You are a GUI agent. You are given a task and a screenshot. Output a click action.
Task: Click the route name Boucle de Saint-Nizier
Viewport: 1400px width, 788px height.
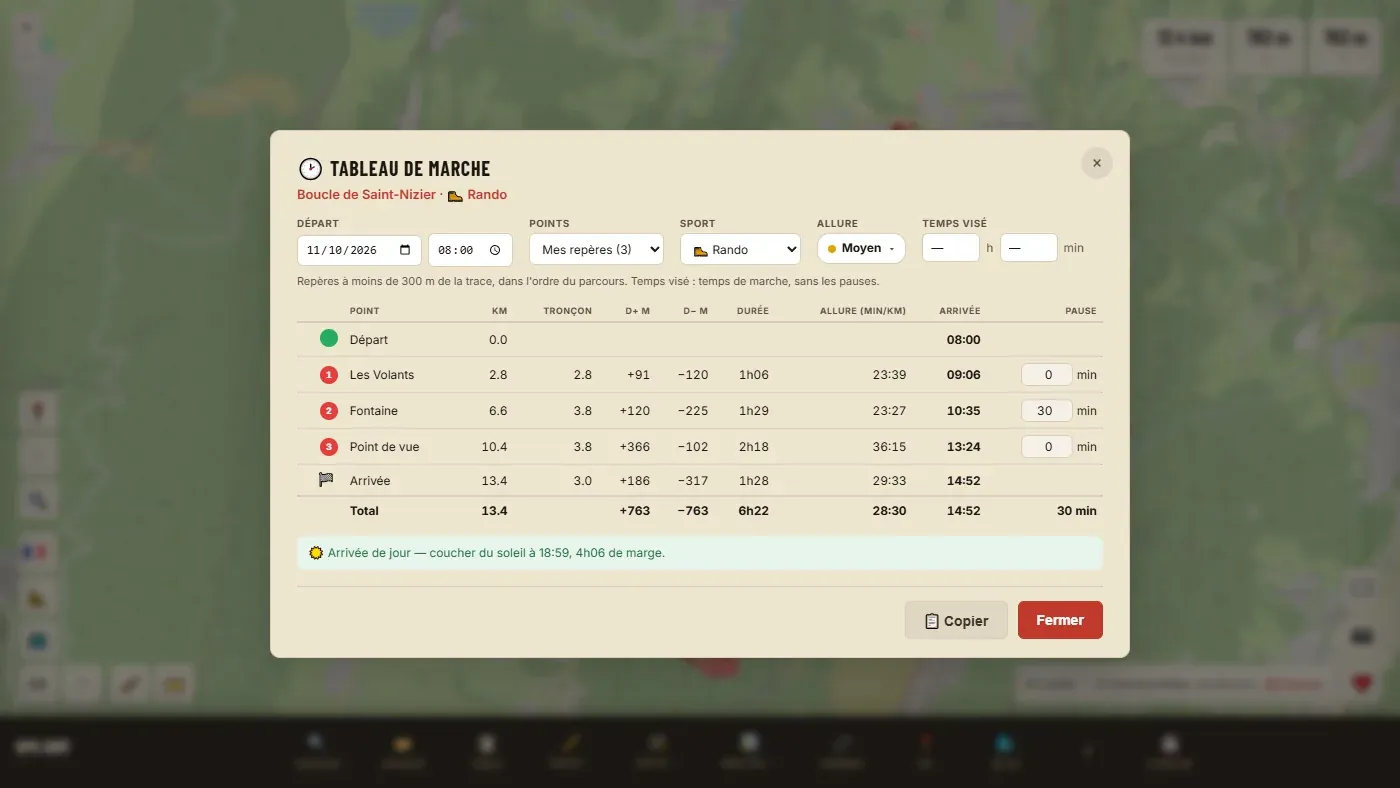click(x=366, y=195)
